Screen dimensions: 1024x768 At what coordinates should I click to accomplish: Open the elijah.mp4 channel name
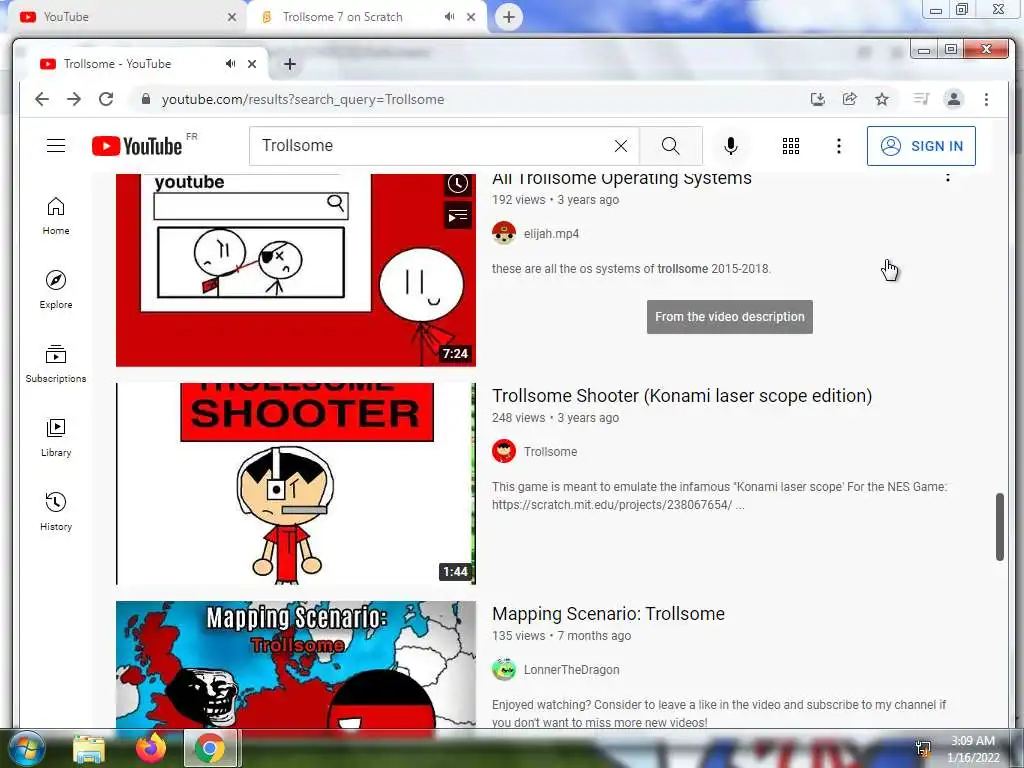(551, 234)
